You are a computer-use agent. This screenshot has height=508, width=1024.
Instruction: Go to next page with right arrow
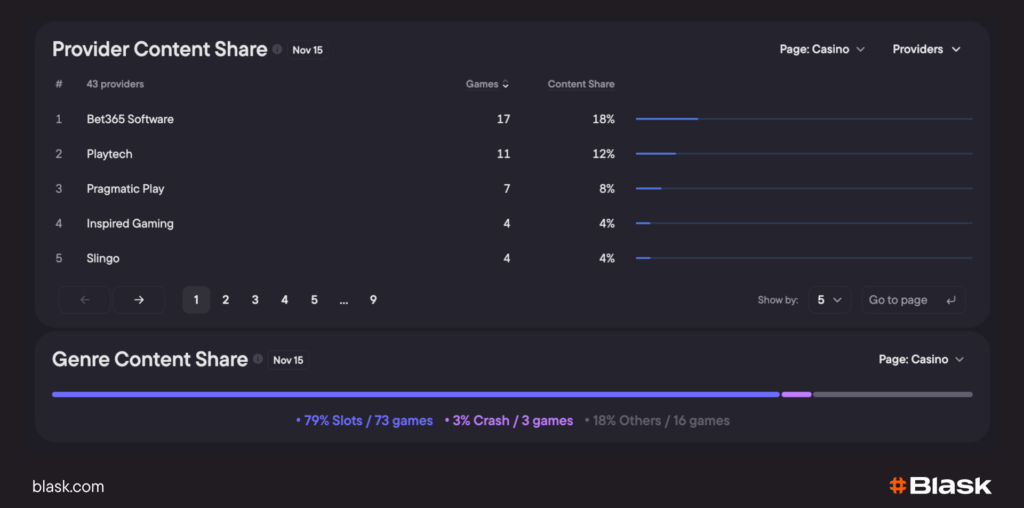click(139, 300)
